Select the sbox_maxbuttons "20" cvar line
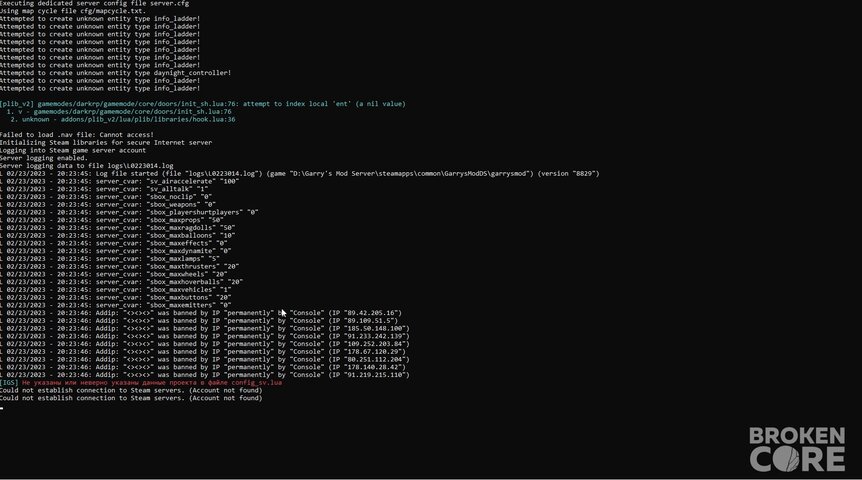This screenshot has width=862, height=480. pyautogui.click(x=115, y=297)
